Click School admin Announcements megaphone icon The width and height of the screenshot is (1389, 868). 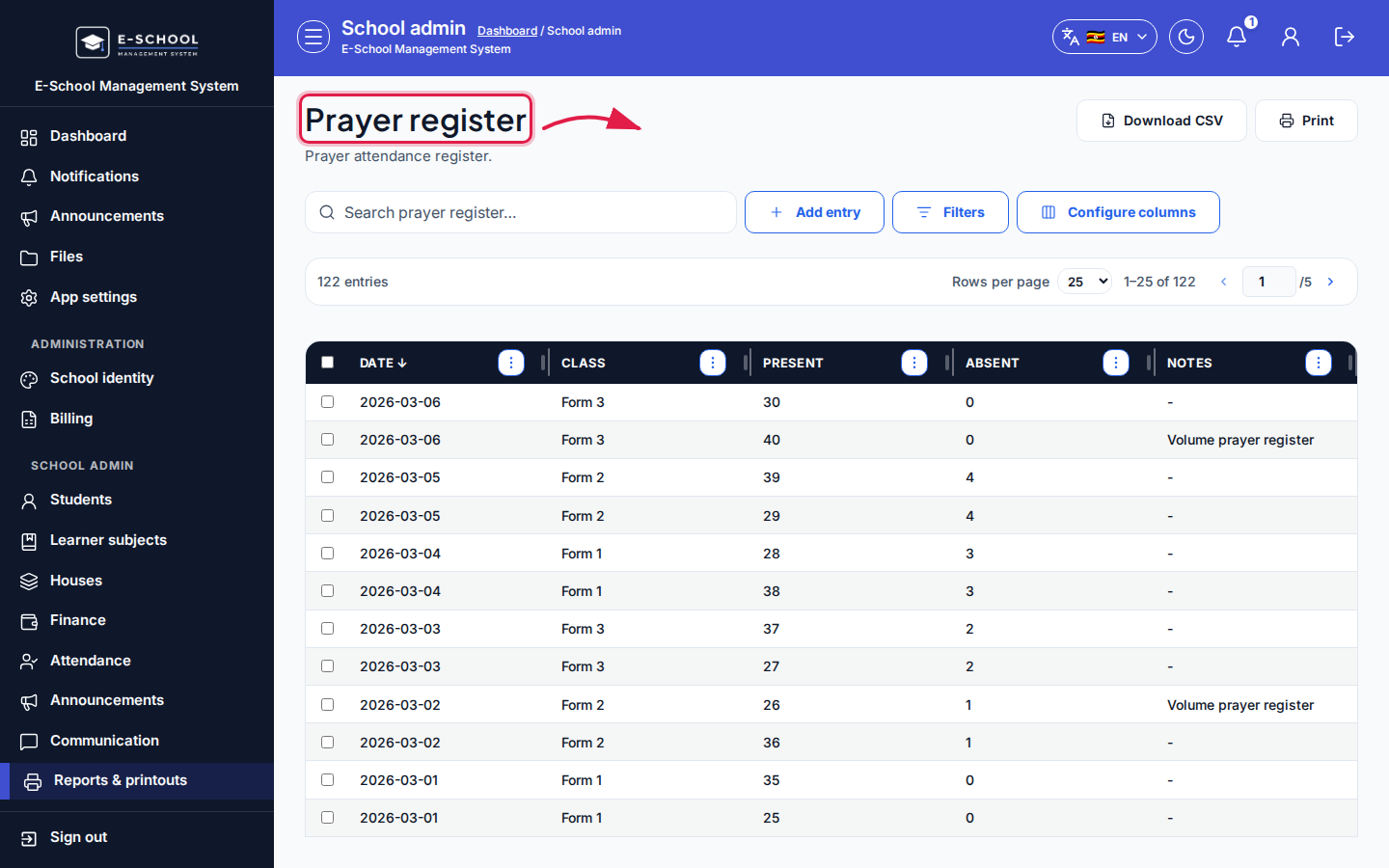point(29,701)
